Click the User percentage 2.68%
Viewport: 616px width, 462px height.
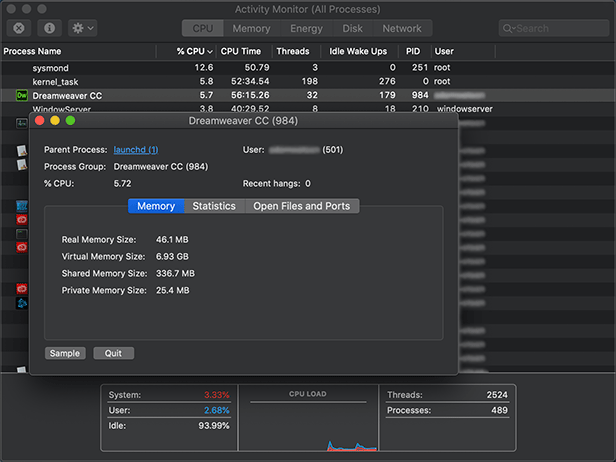pyautogui.click(x=216, y=410)
